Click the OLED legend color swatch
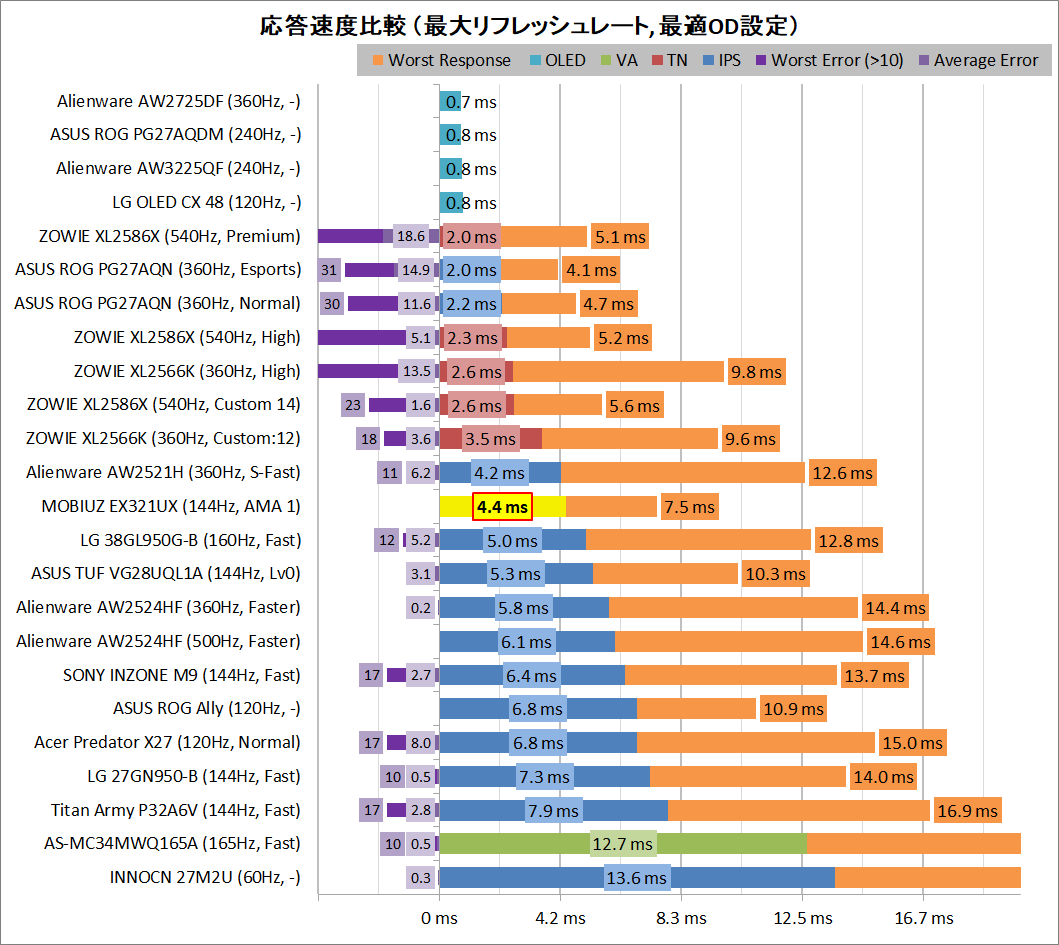 click(535, 60)
